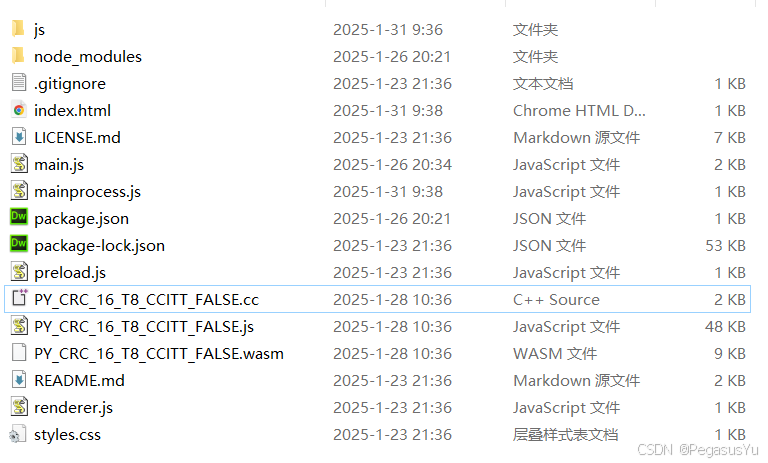Click the 53 KB size of package-lock.json

pyautogui.click(x=725, y=245)
